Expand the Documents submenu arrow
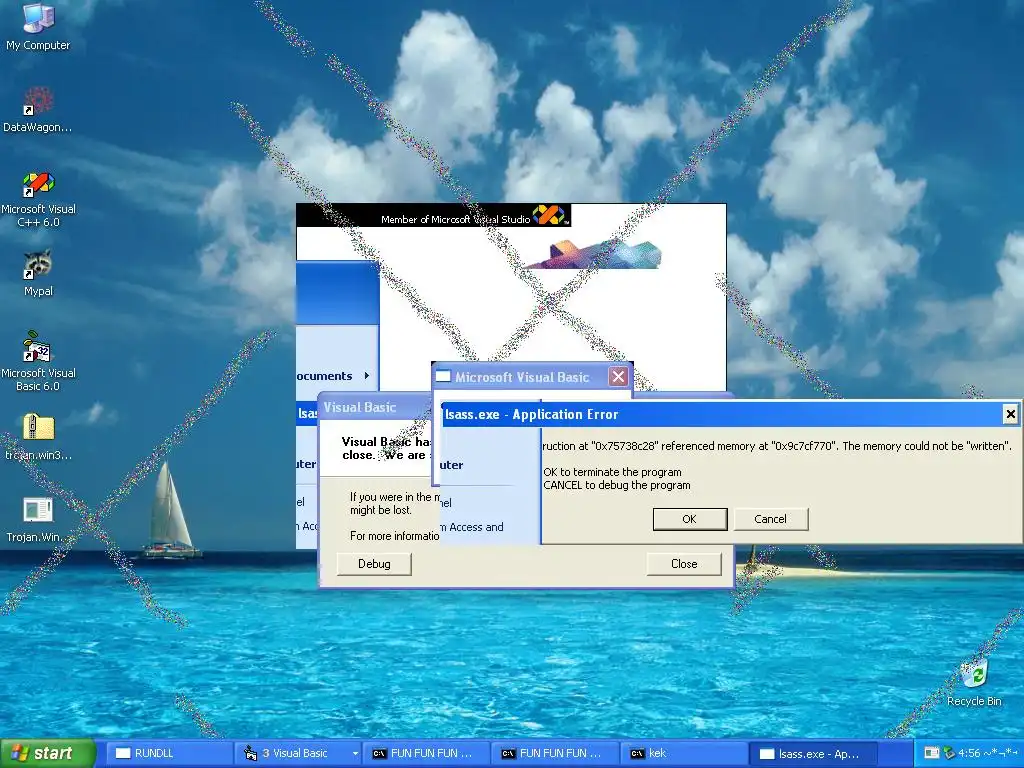 click(x=366, y=376)
